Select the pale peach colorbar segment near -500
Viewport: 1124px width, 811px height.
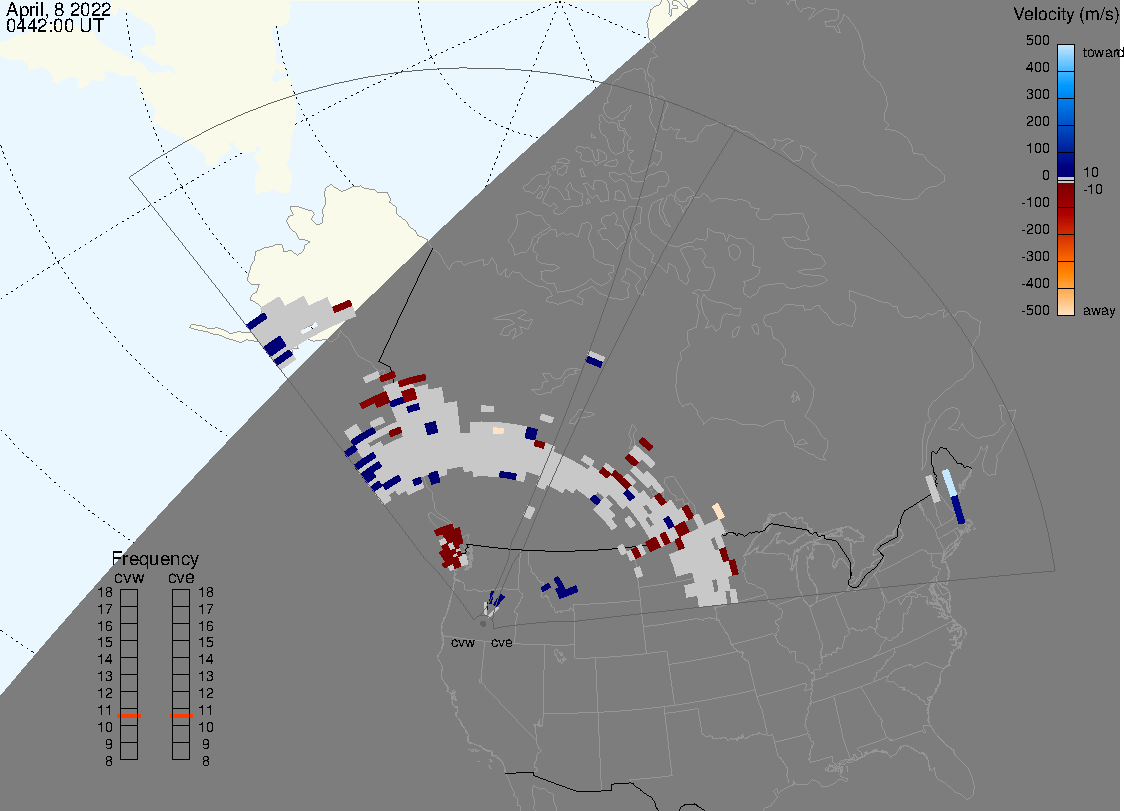tap(1066, 302)
